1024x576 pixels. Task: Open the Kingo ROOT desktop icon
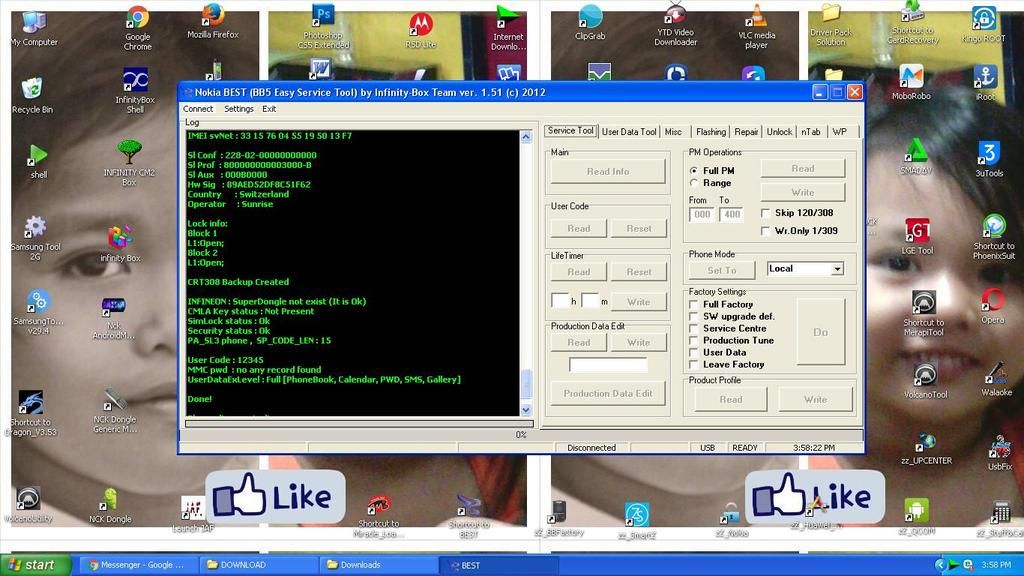point(983,20)
